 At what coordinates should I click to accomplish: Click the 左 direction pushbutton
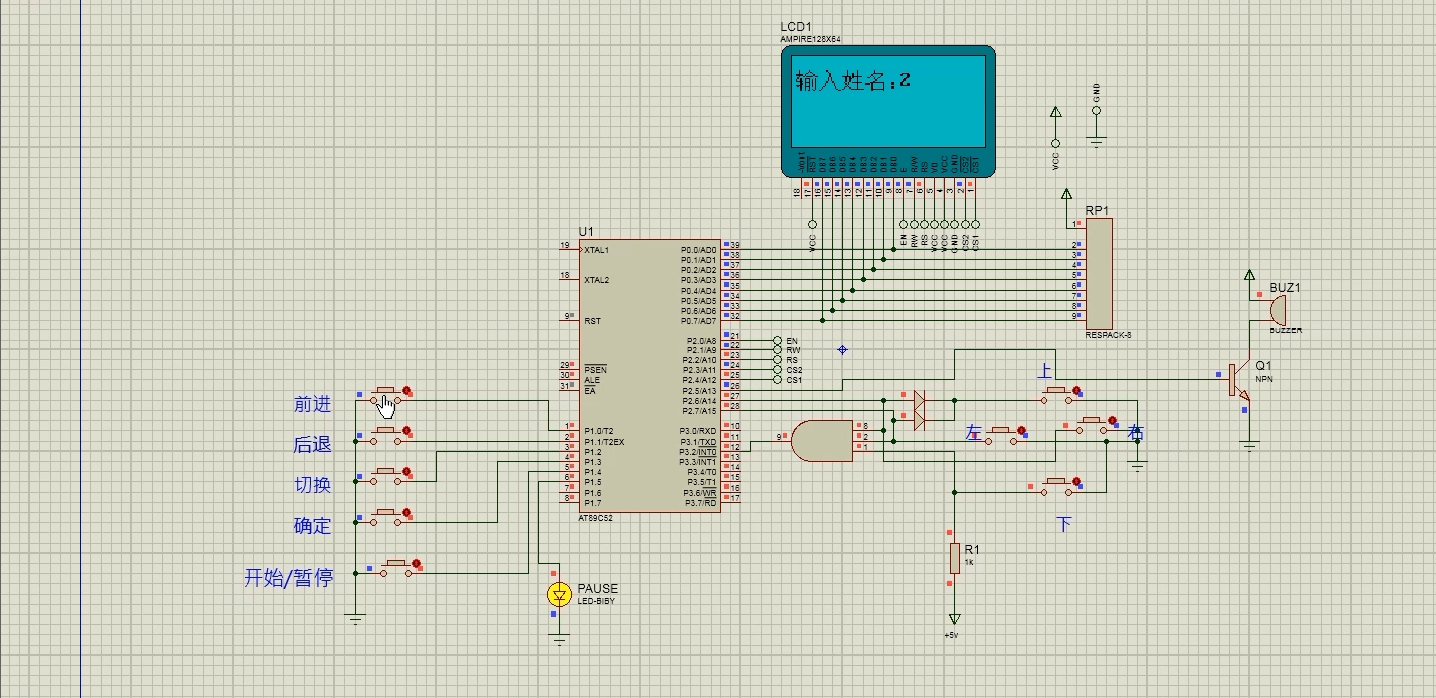point(1003,436)
